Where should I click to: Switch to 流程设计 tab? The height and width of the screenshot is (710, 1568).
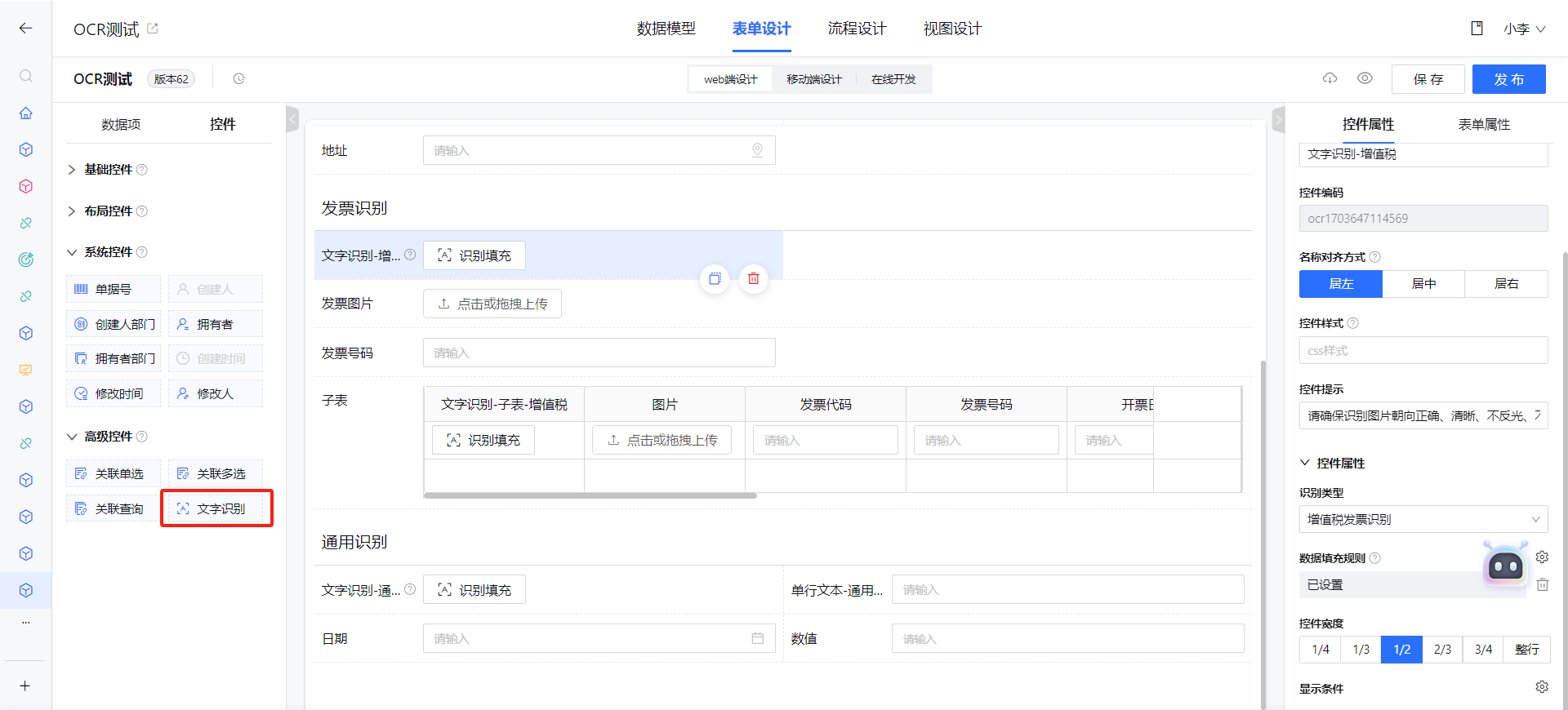click(857, 29)
